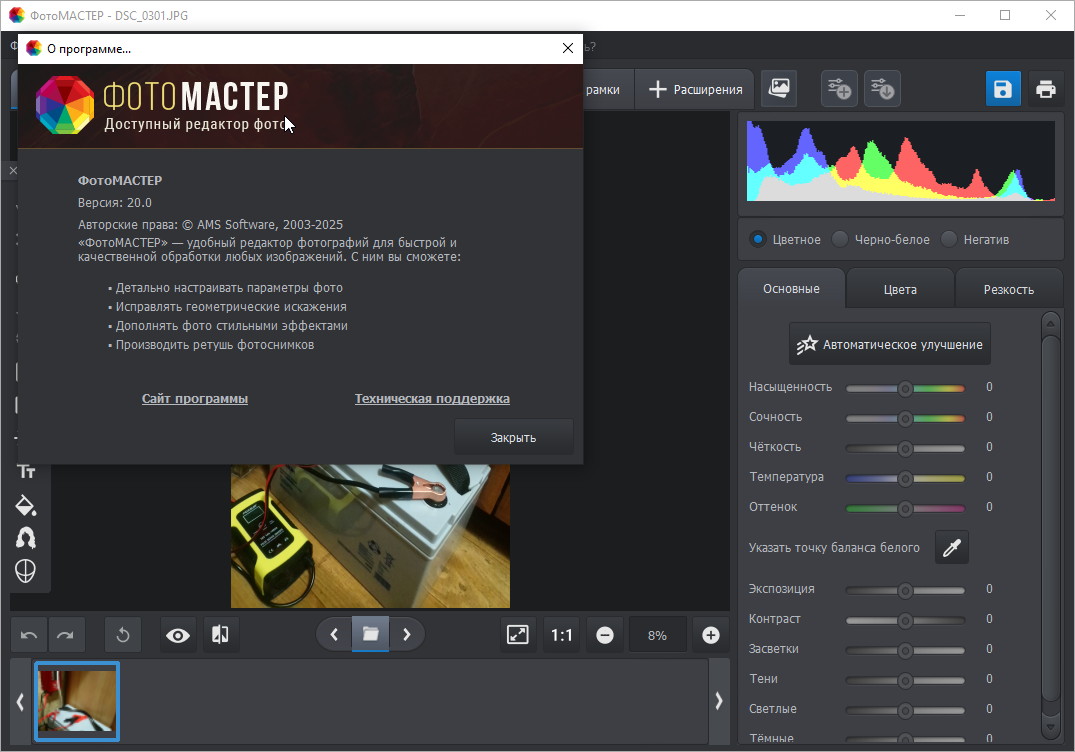Click the Чёткость slider handle
The image size is (1075, 752).
(x=905, y=448)
